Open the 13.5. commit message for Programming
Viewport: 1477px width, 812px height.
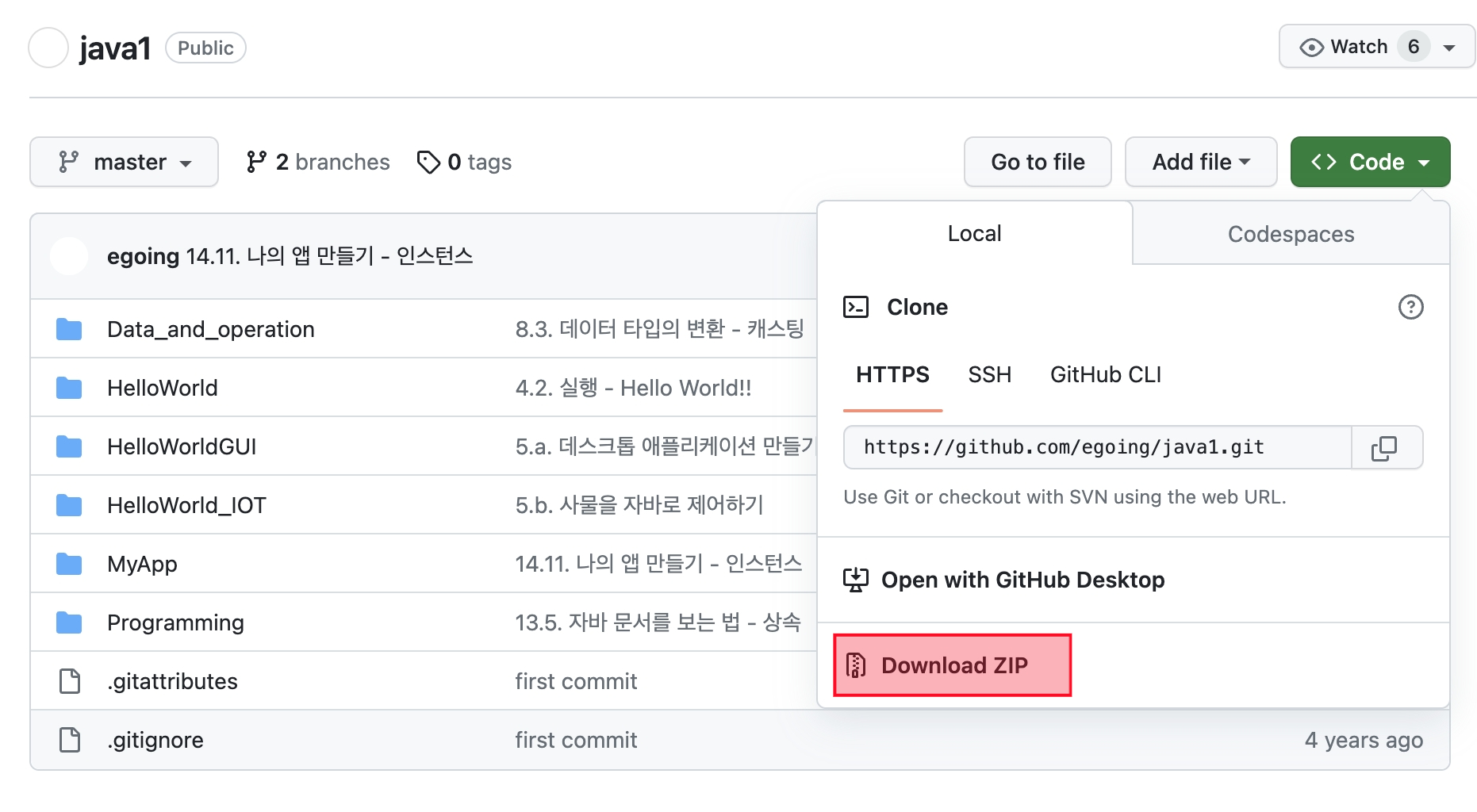(x=658, y=622)
